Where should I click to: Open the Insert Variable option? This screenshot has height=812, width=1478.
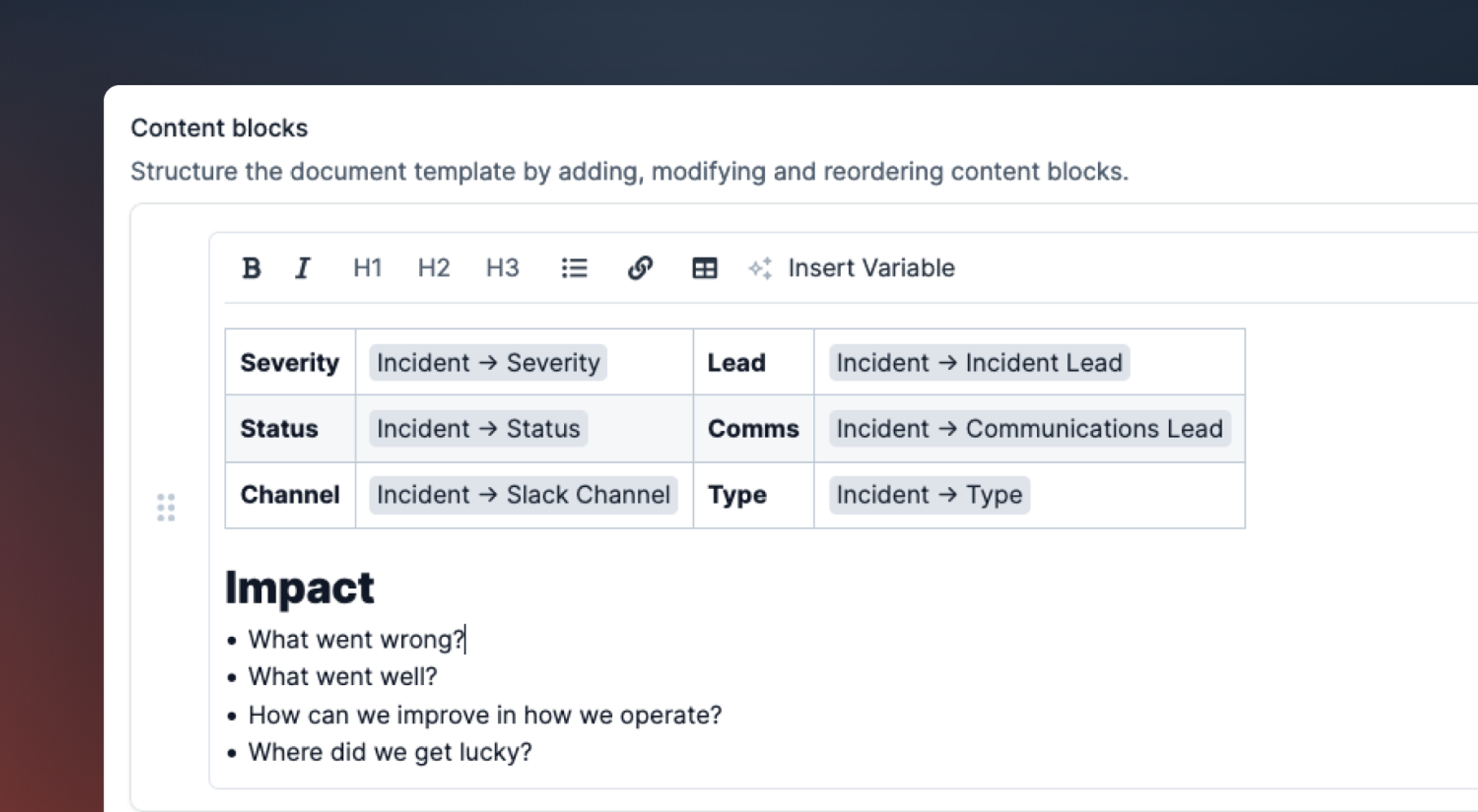(x=871, y=268)
